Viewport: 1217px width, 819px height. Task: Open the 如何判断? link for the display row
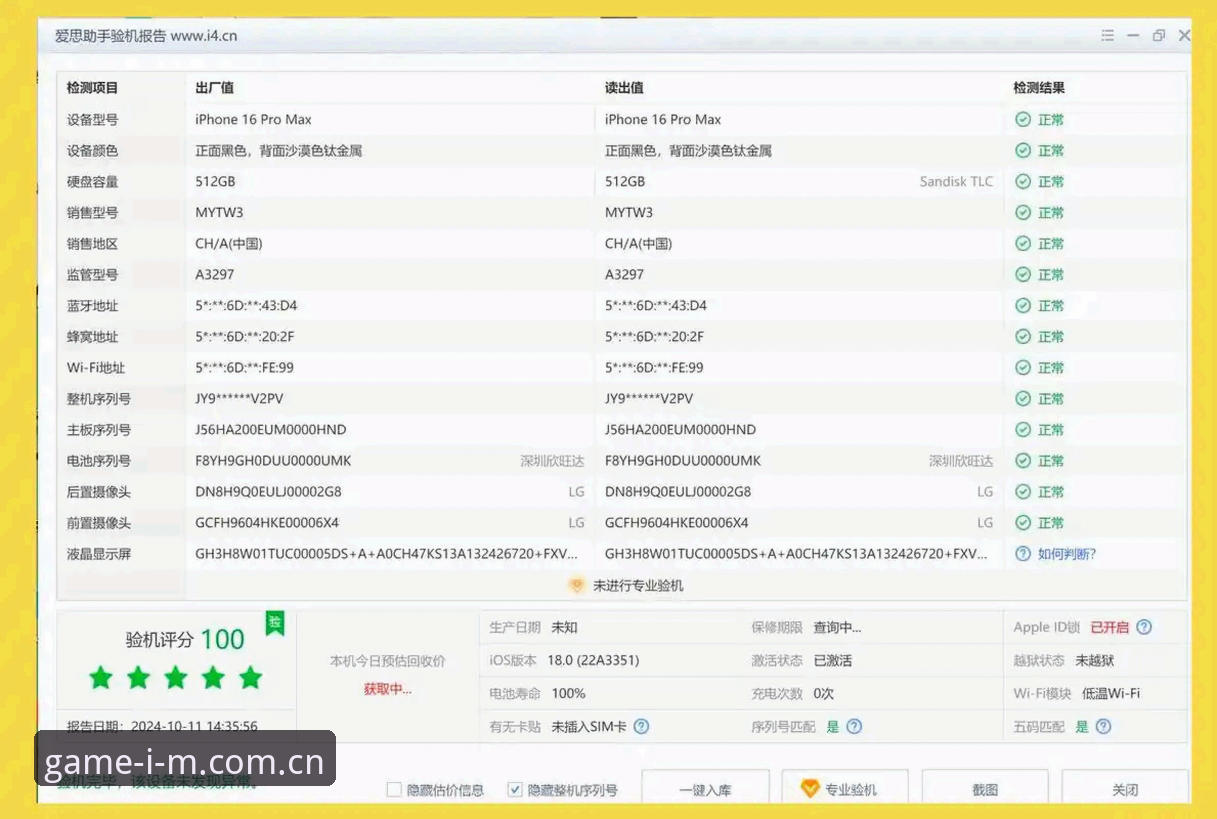pos(1067,553)
